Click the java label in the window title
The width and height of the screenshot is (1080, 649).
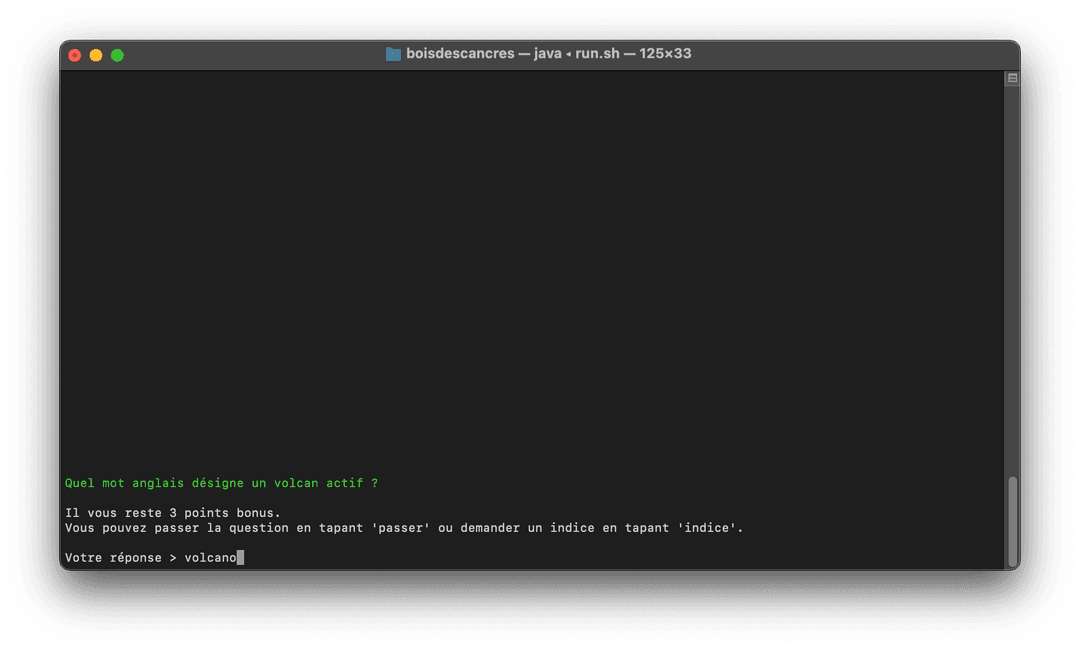(546, 54)
